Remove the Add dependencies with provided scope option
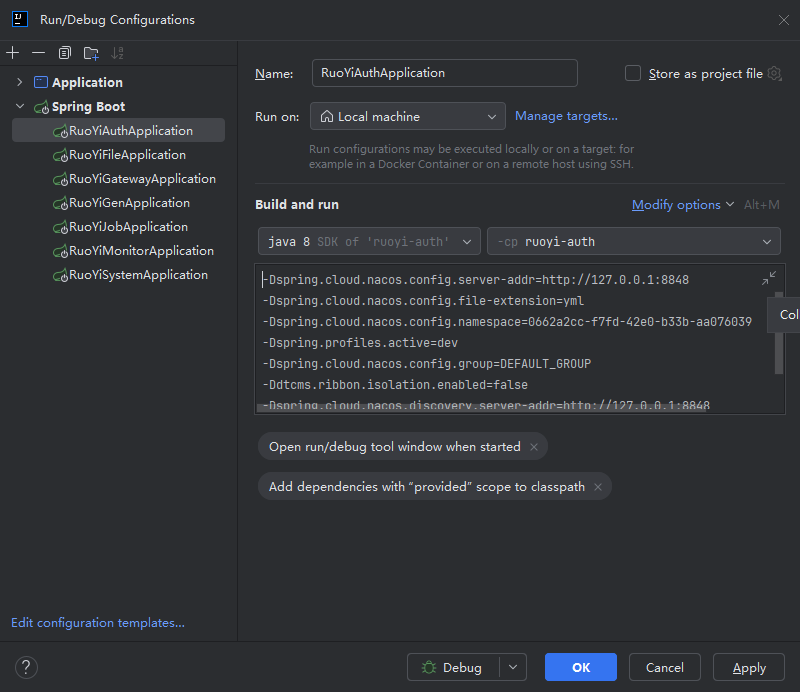 coord(598,487)
